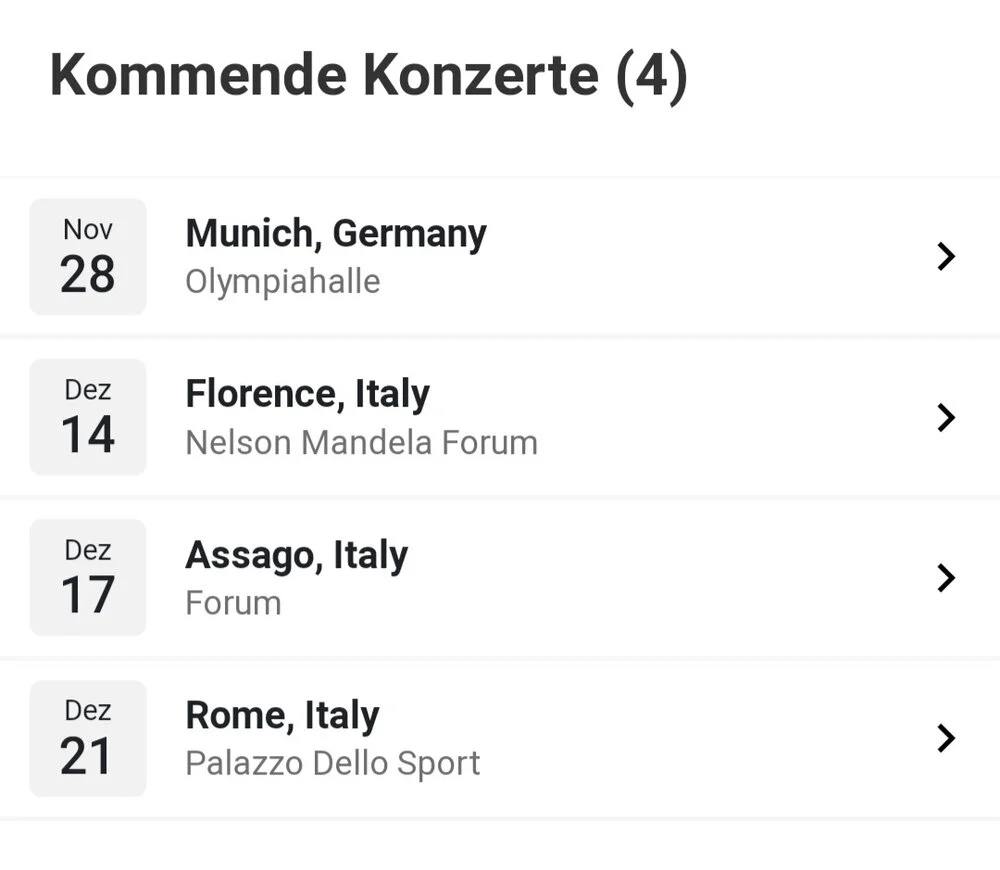Image resolution: width=1000 pixels, height=870 pixels.
Task: Click the Kommende Konzerte (4) heading
Action: [368, 75]
